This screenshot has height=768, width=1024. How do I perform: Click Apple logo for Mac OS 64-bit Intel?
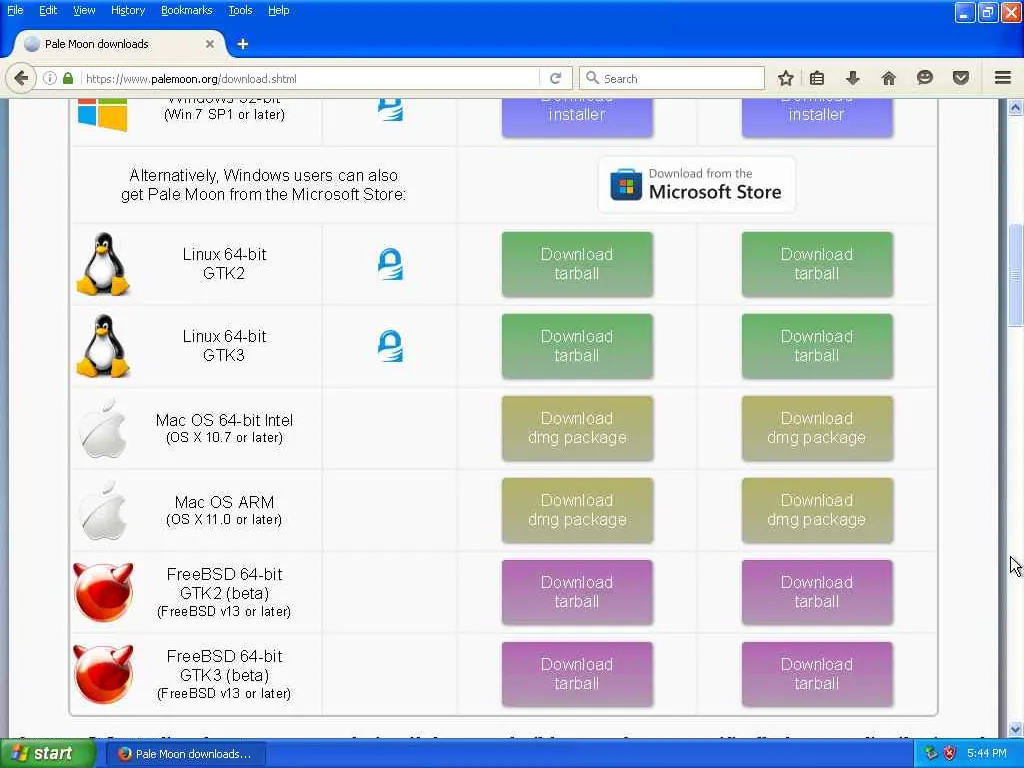tap(103, 428)
